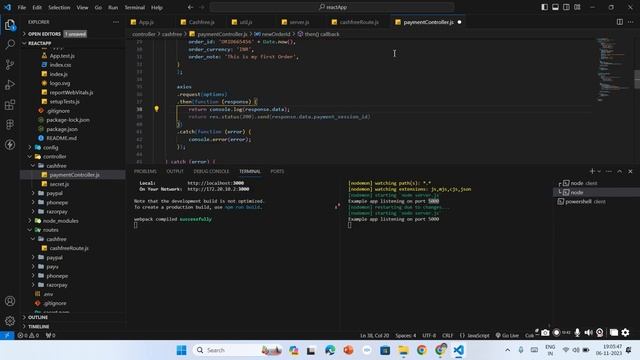
Task: Open the terminal launch profile dropdown
Action: (x=599, y=171)
